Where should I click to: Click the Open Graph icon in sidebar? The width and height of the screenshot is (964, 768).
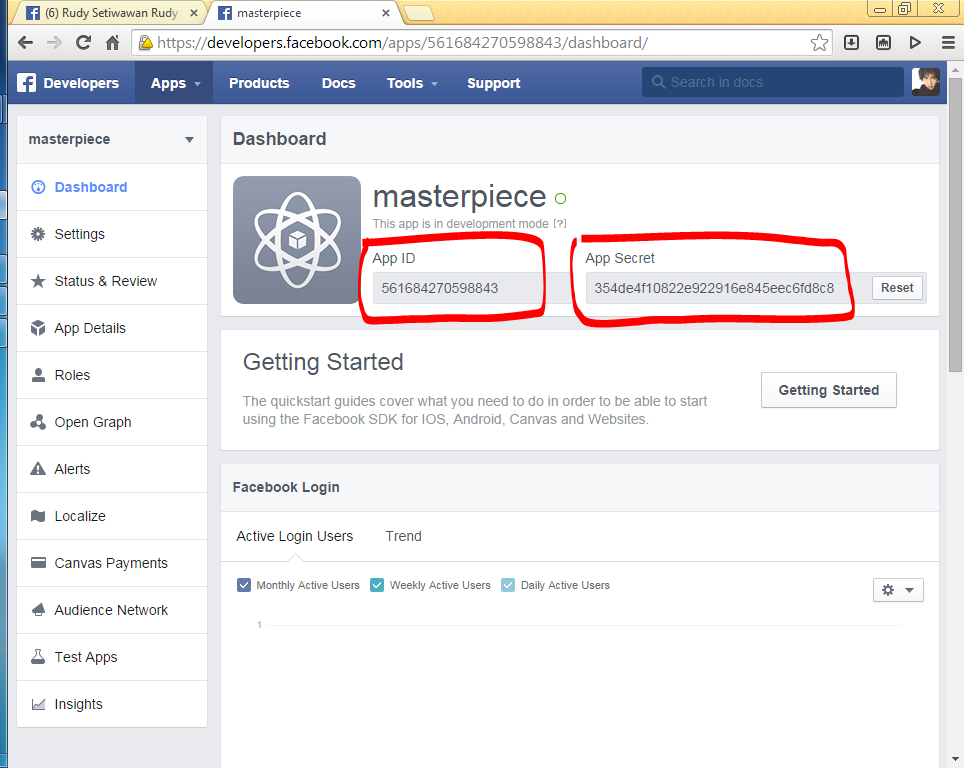[38, 422]
